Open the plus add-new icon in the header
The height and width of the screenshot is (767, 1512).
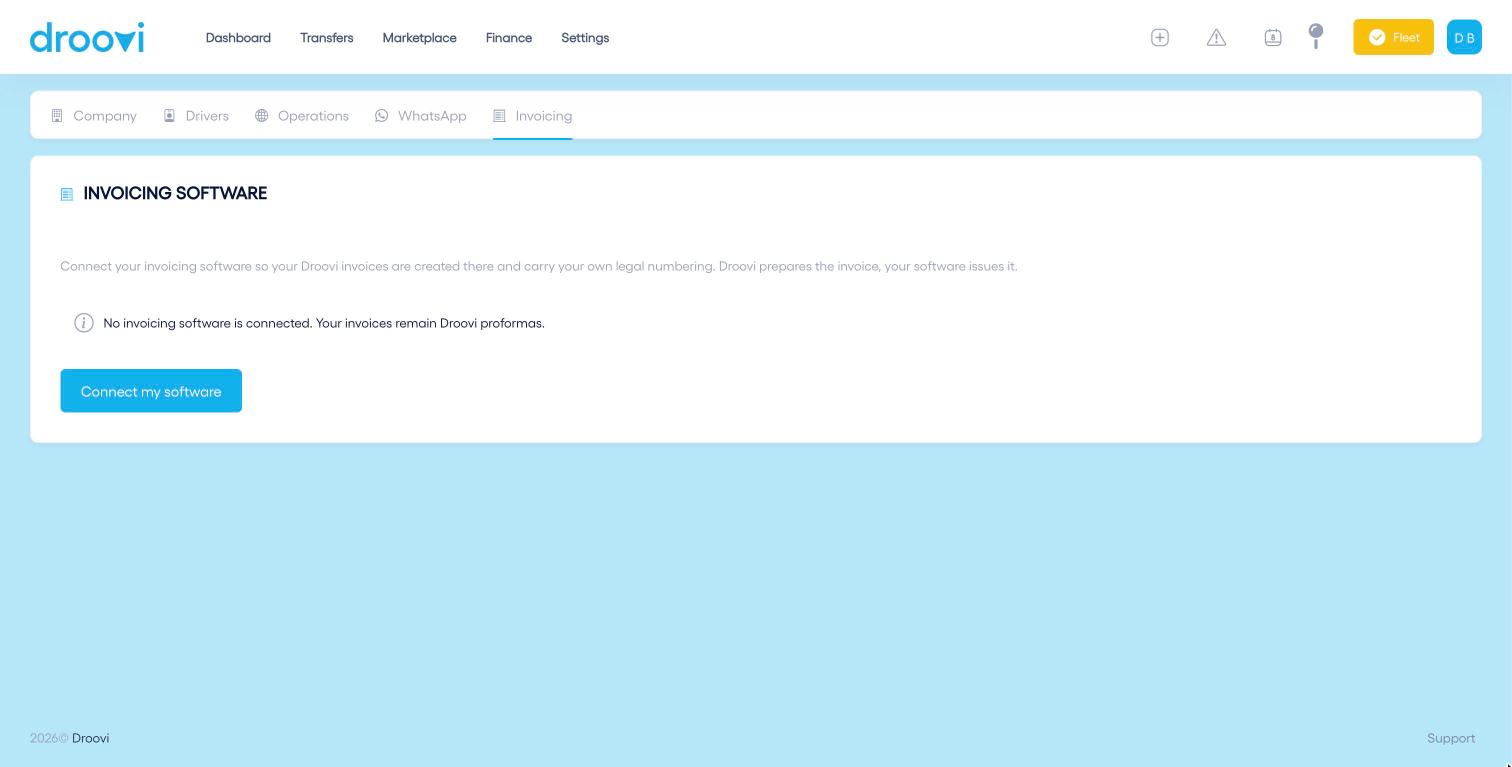click(1160, 37)
